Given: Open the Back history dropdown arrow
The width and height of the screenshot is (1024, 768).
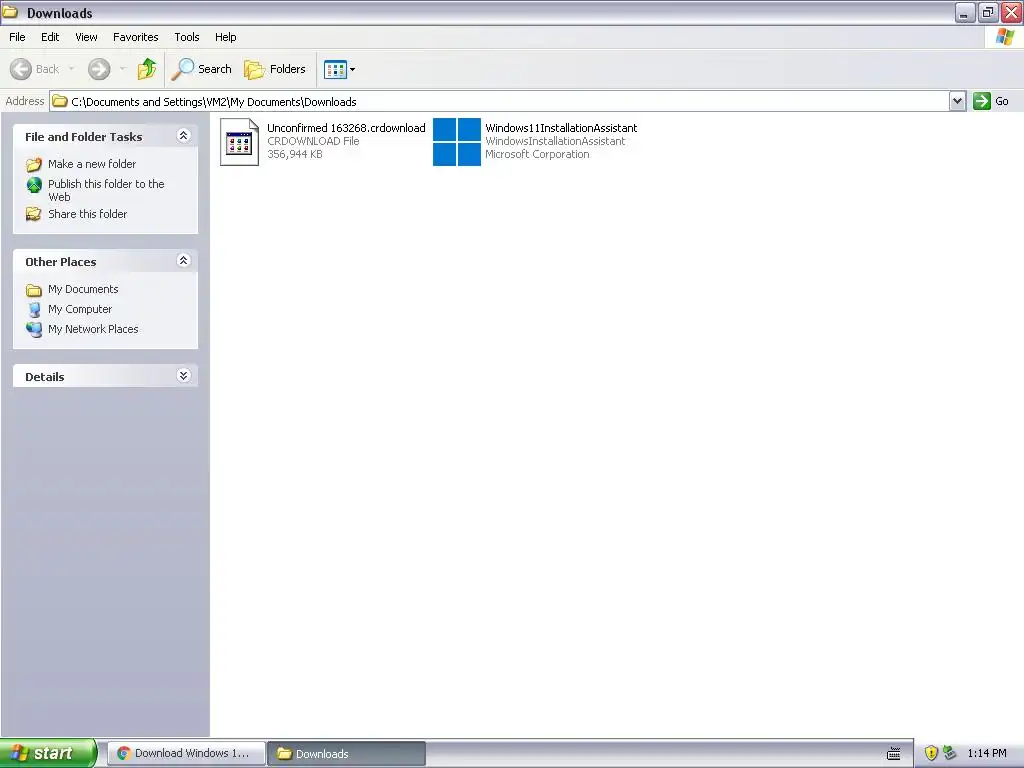Looking at the screenshot, I should pos(71,69).
